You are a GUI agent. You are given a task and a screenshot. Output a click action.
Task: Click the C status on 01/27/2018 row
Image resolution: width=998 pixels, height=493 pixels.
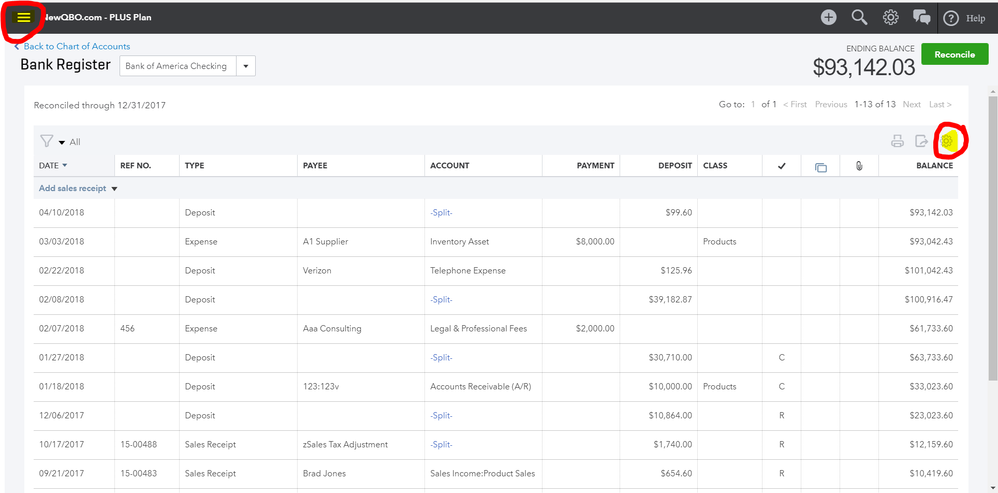[780, 357]
